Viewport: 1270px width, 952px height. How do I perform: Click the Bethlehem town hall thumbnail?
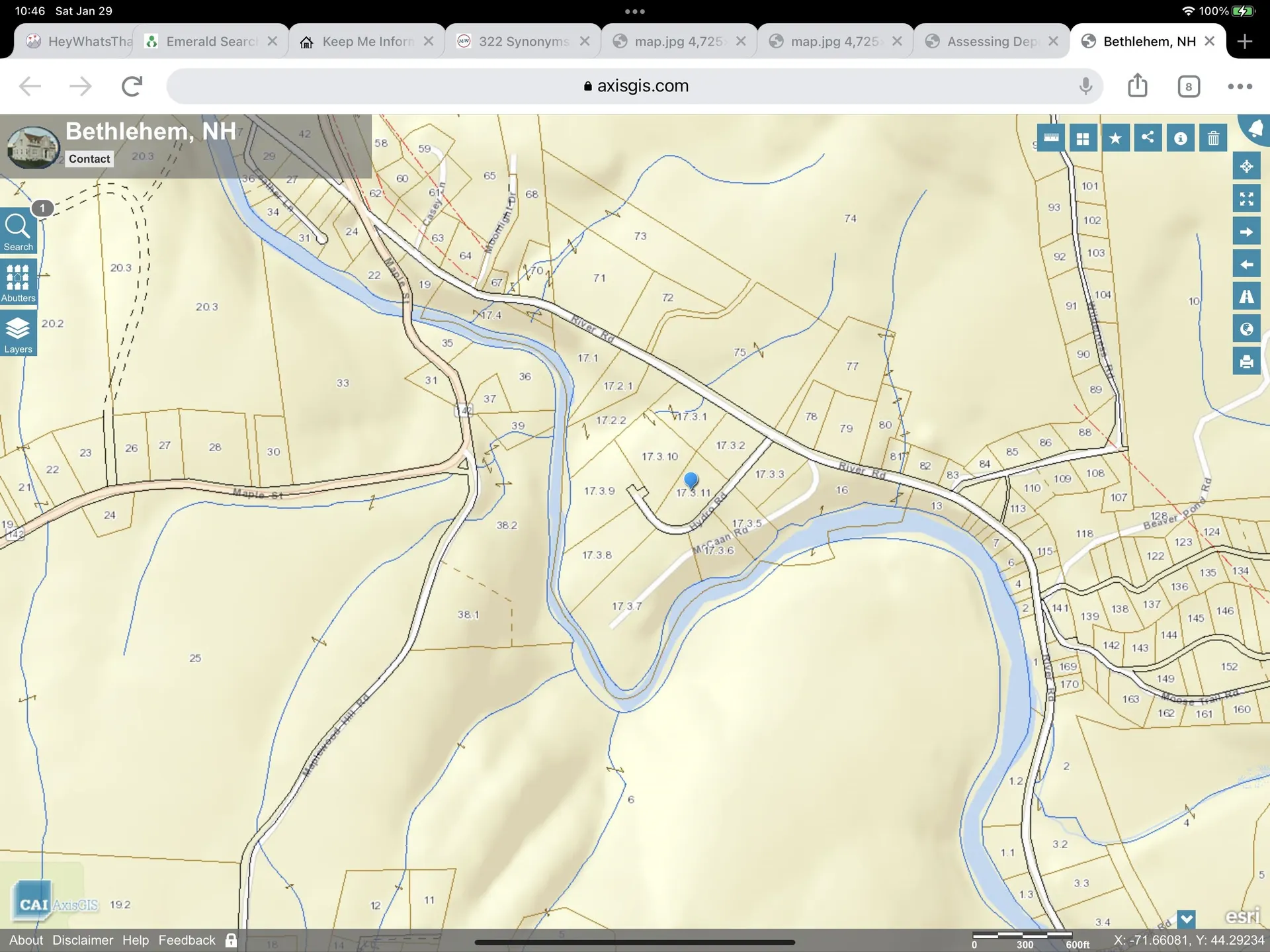tap(33, 147)
